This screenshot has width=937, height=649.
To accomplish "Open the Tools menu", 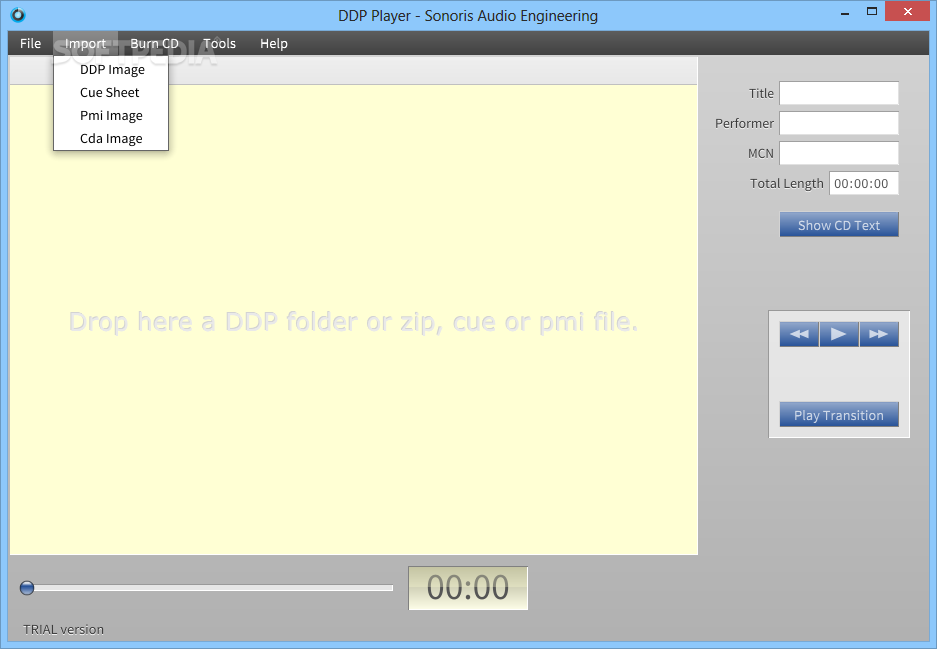I will click(219, 44).
